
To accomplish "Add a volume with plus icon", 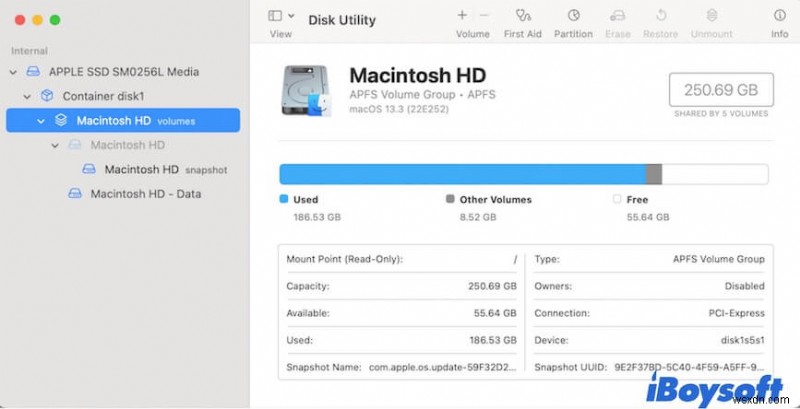I will coord(462,15).
